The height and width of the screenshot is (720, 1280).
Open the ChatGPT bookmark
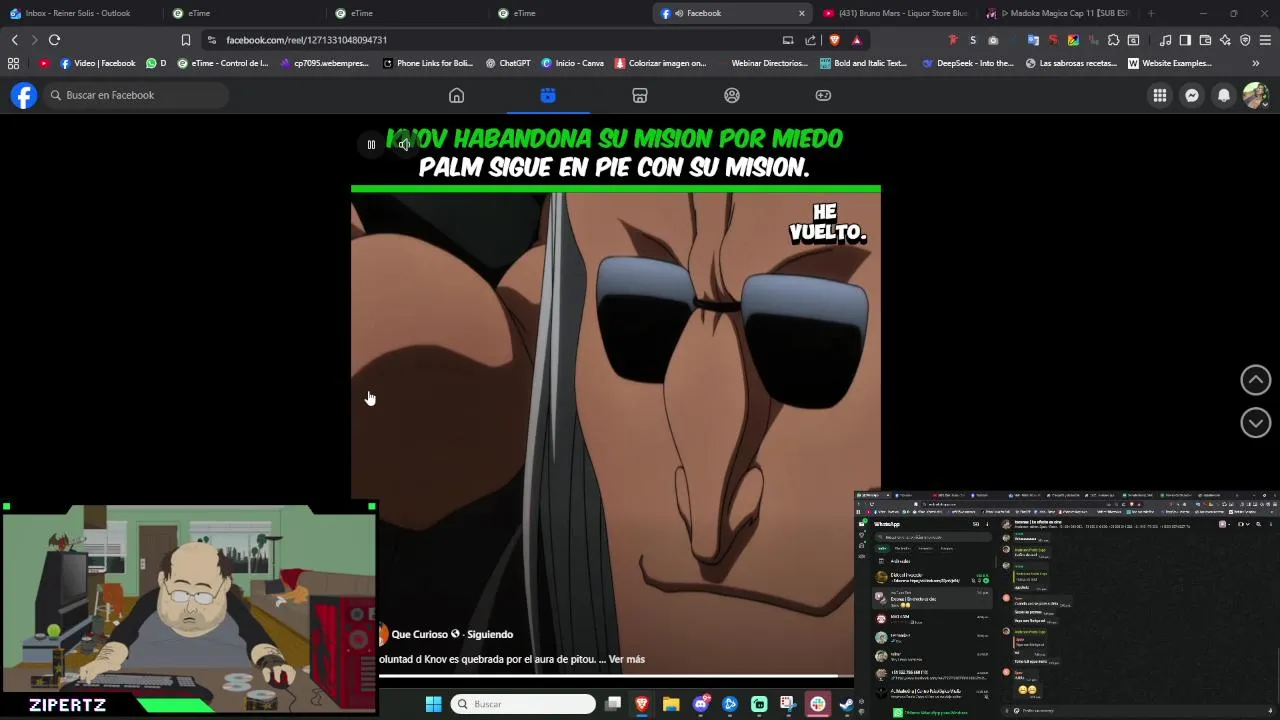508,63
